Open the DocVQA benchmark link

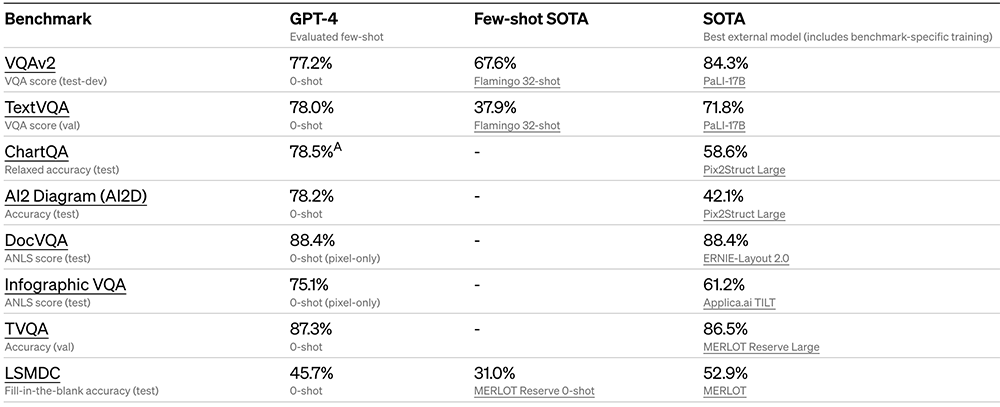point(38,240)
